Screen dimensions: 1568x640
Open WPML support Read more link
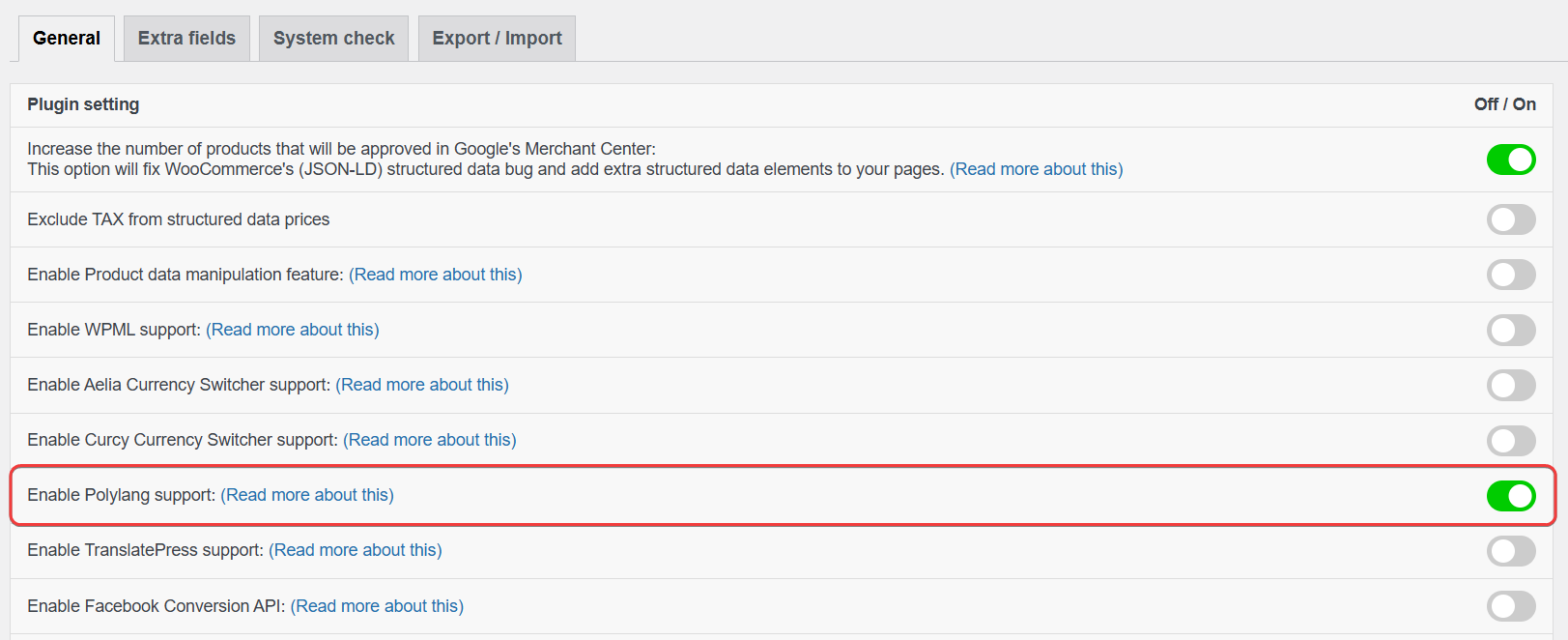pyautogui.click(x=292, y=330)
